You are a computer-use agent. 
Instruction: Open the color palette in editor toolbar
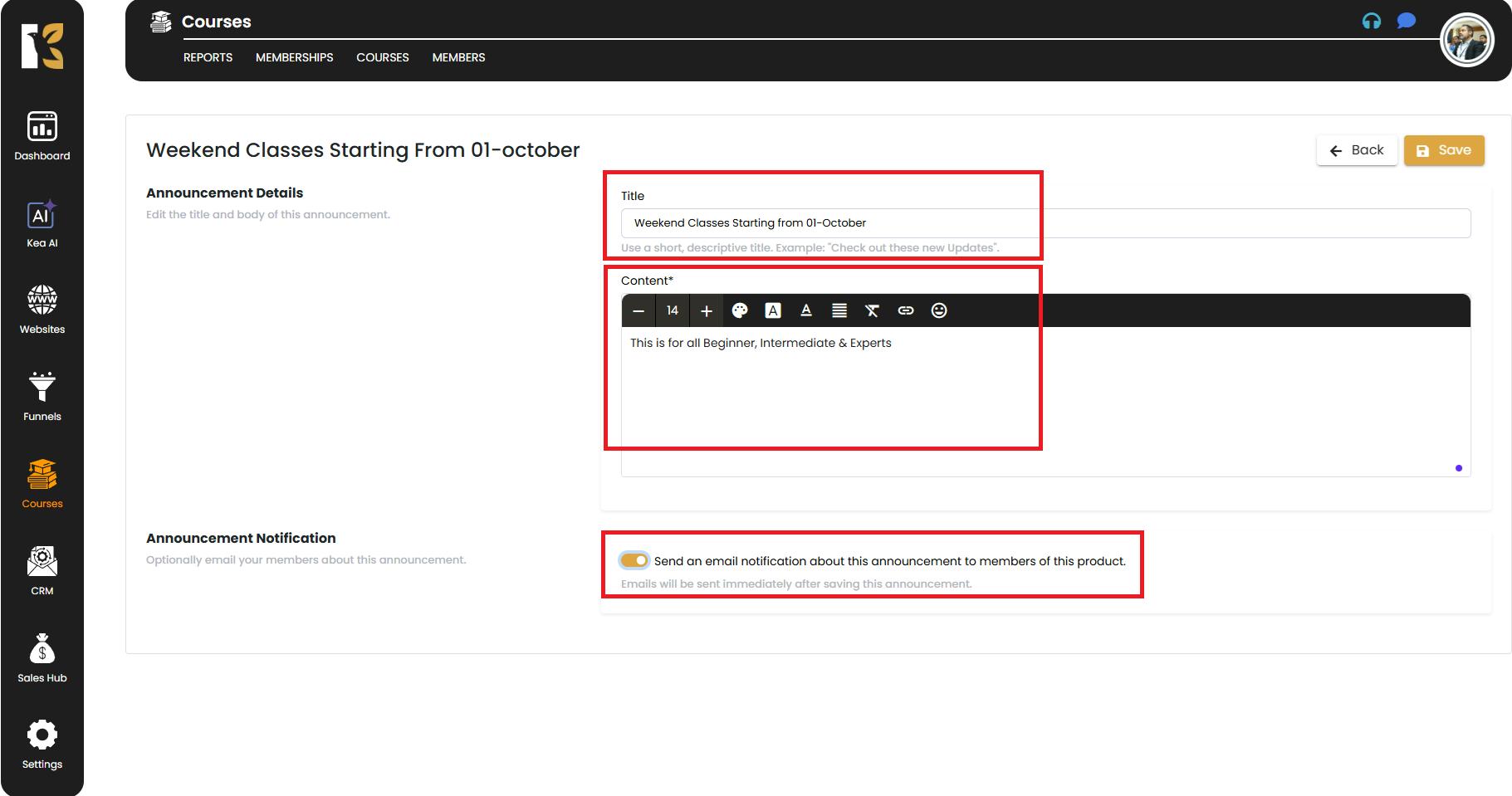(x=740, y=310)
